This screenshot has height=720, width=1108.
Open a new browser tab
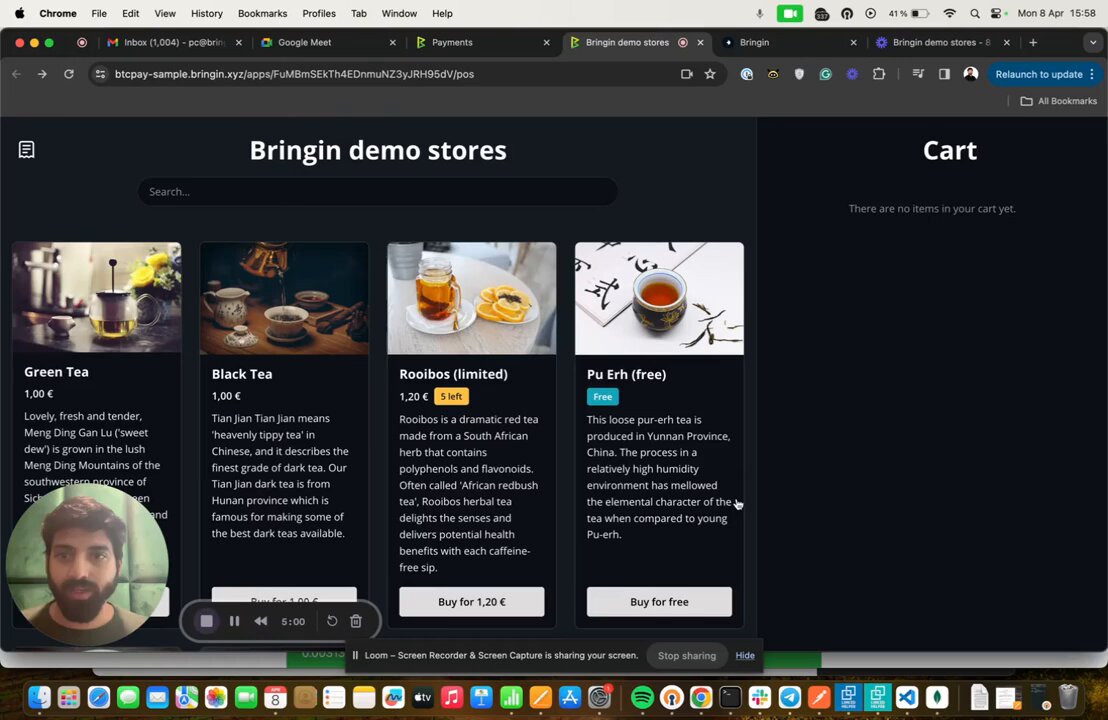(1033, 42)
